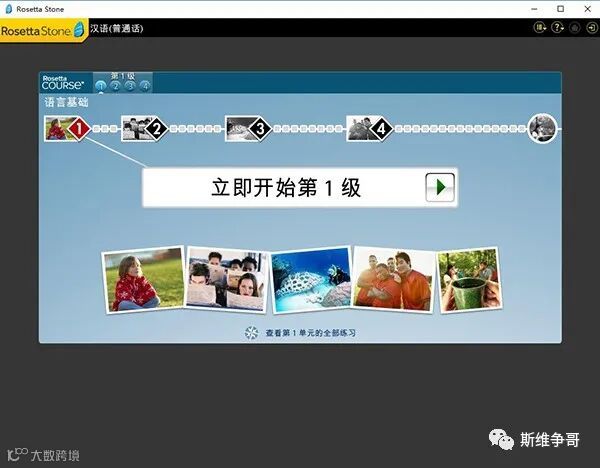Viewport: 600px width, 468px height.
Task: Open lesson 1 red diamond marker
Action: point(79,129)
